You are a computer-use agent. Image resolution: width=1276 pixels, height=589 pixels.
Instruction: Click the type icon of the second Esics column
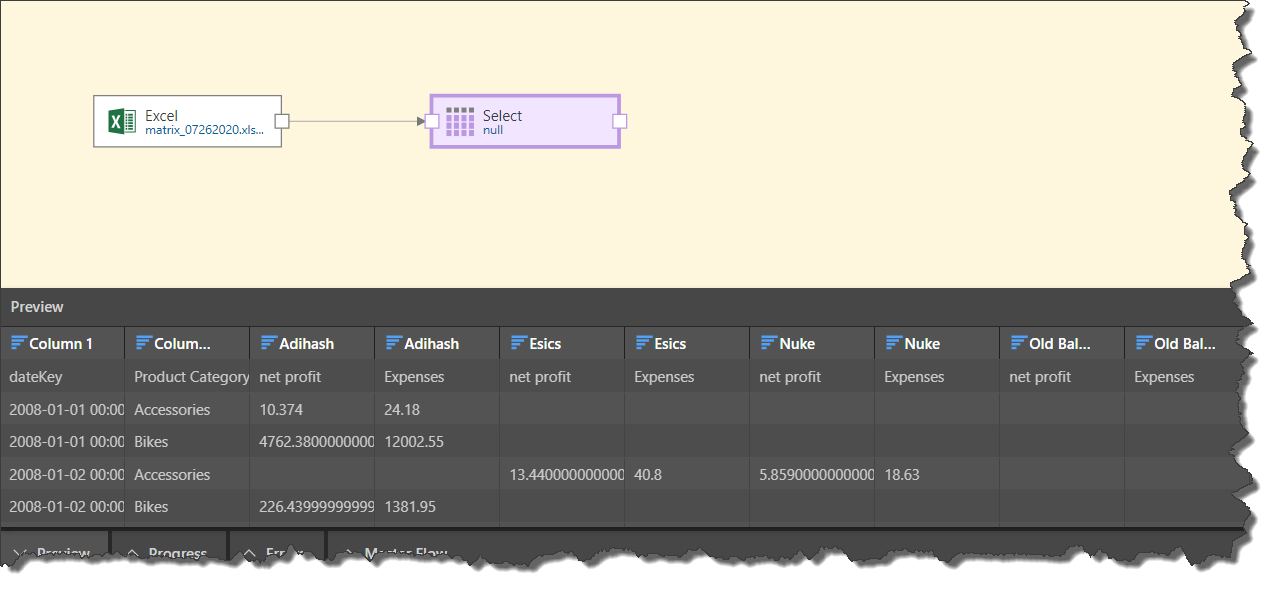coord(643,343)
